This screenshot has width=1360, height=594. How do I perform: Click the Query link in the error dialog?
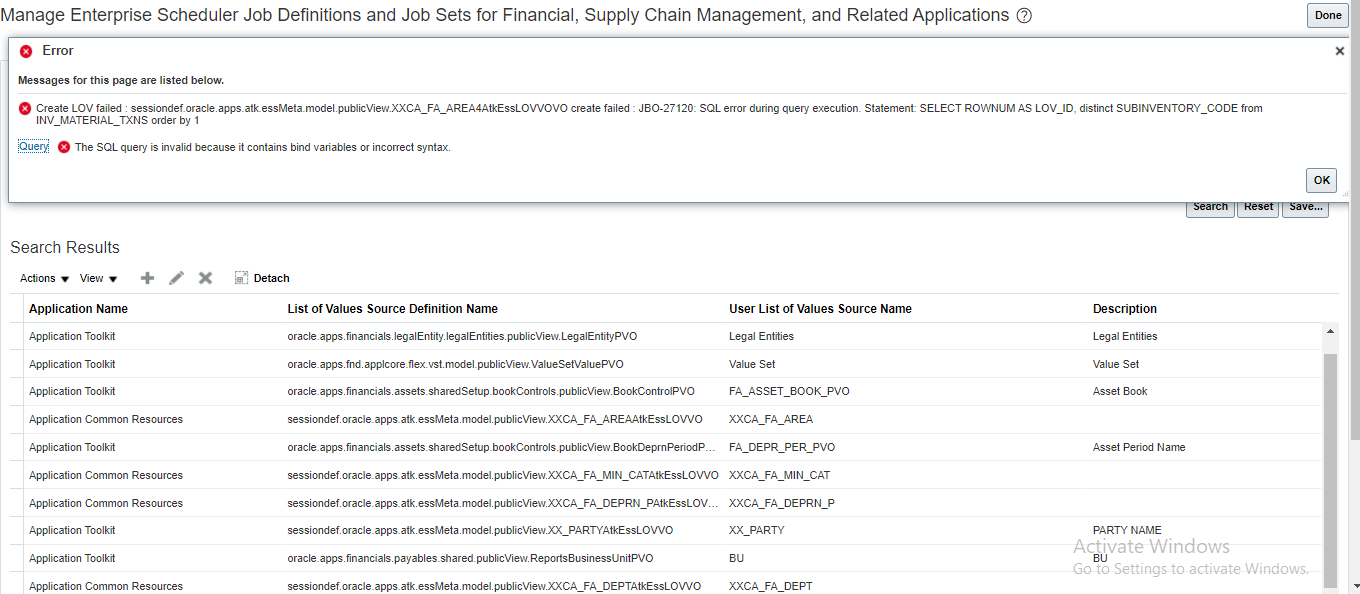tap(33, 145)
